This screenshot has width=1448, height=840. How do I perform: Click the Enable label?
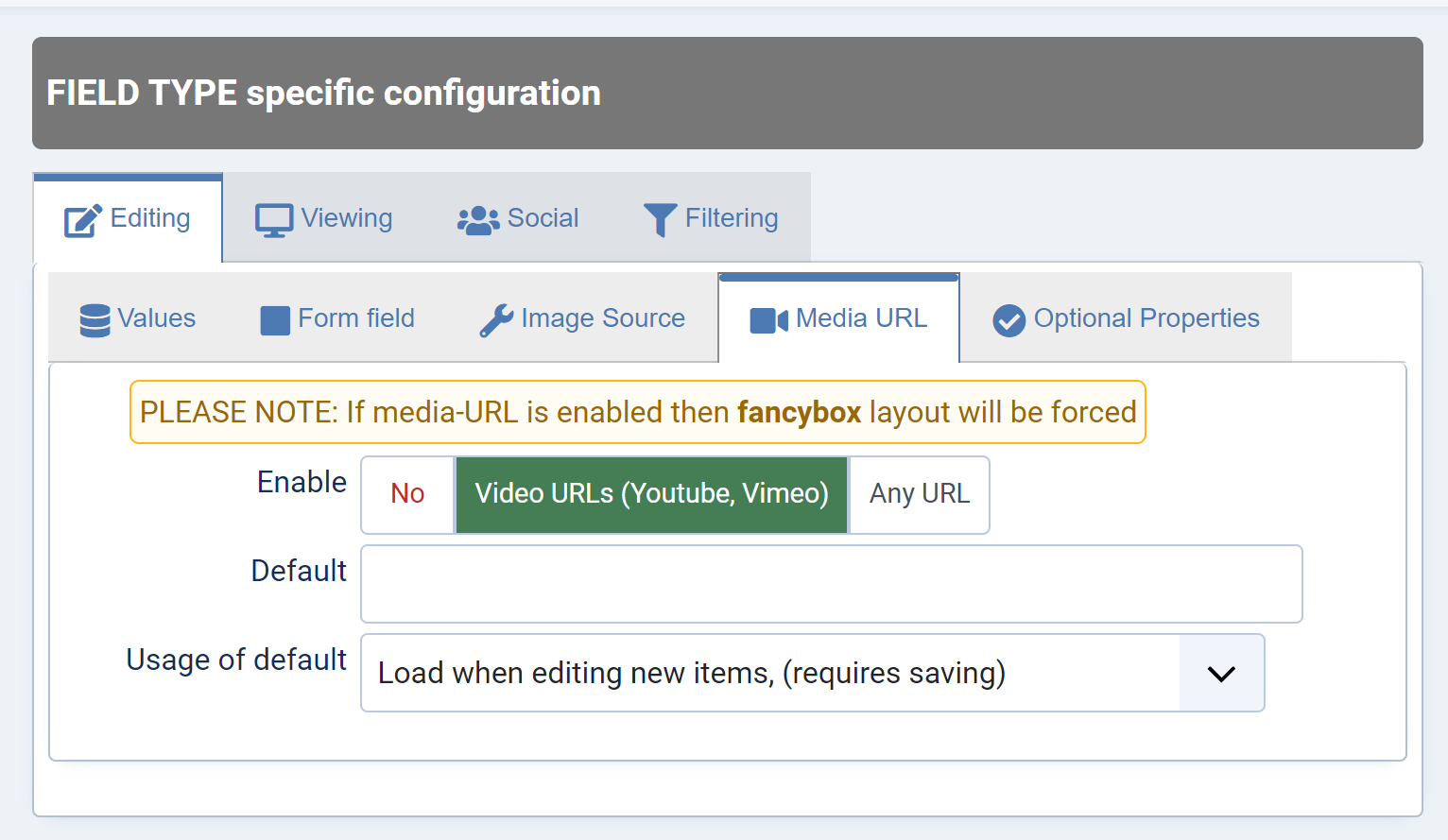302,482
